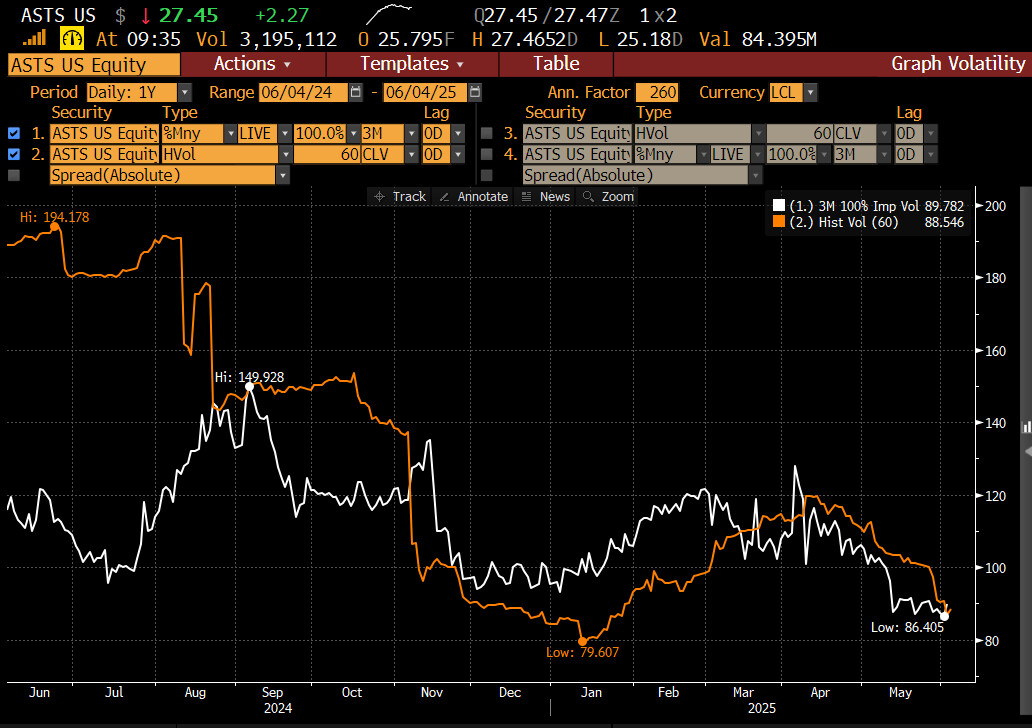Open the Actions menu

(252, 64)
